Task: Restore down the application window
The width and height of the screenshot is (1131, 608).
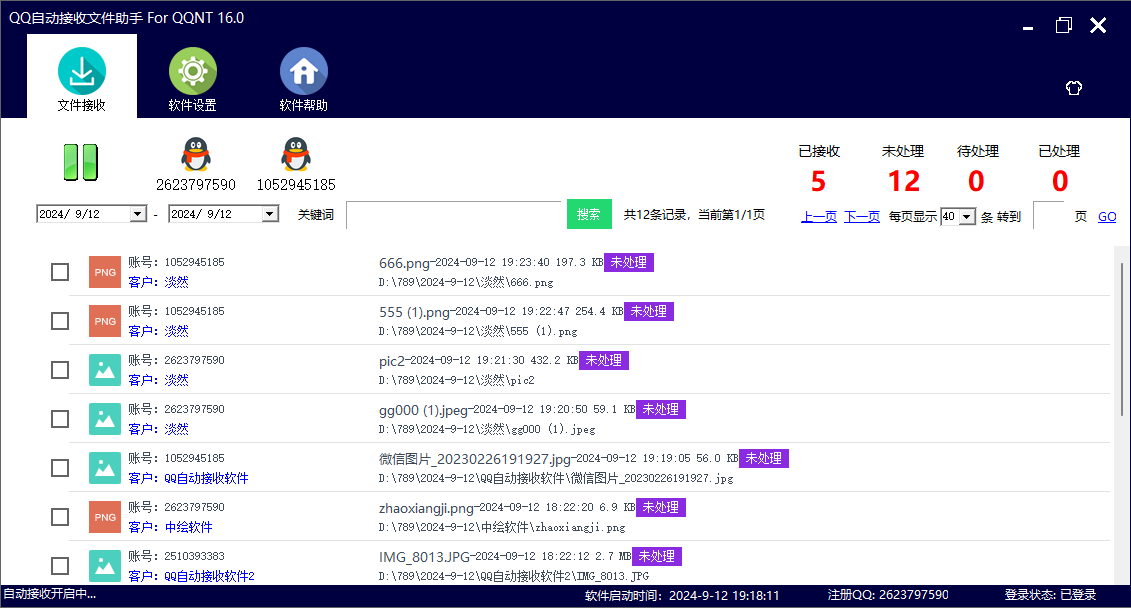Action: [1063, 26]
